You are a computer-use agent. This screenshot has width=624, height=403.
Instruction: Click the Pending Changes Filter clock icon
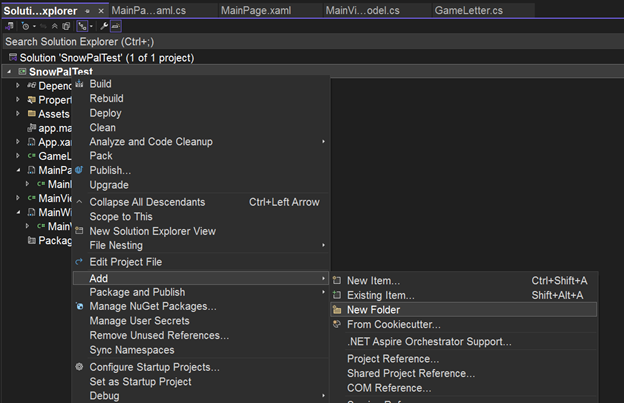click(25, 26)
